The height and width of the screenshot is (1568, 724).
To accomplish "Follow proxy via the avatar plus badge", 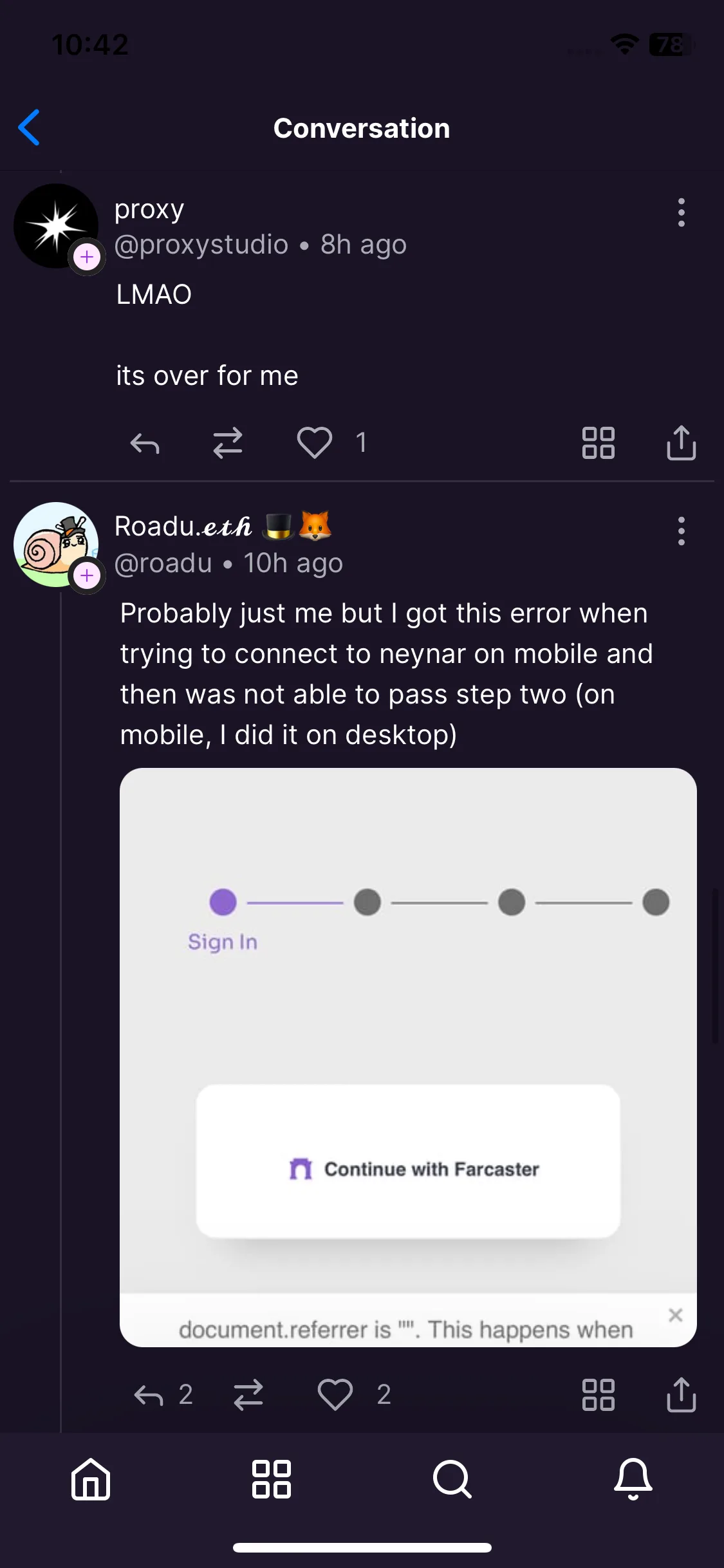I will tap(88, 257).
